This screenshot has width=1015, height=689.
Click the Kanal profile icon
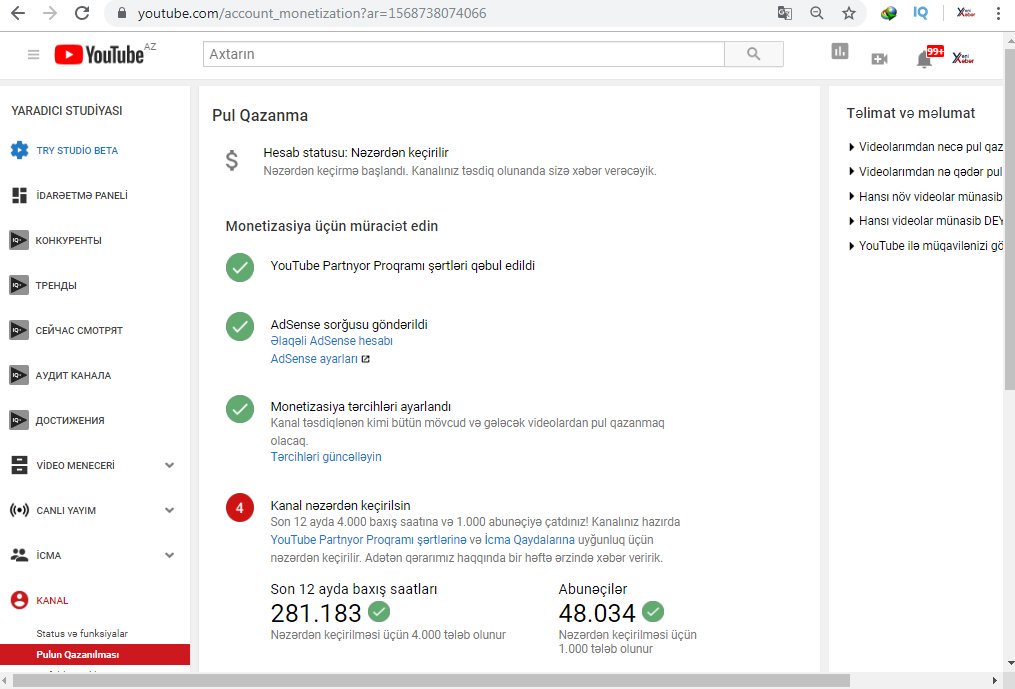pos(19,600)
